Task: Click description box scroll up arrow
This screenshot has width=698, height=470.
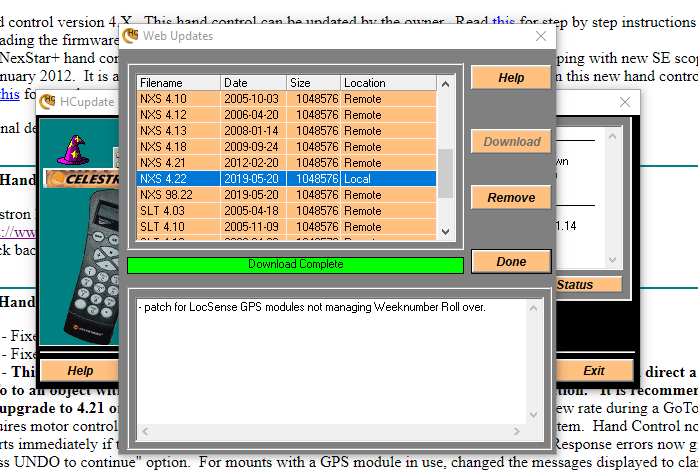Action: point(533,308)
